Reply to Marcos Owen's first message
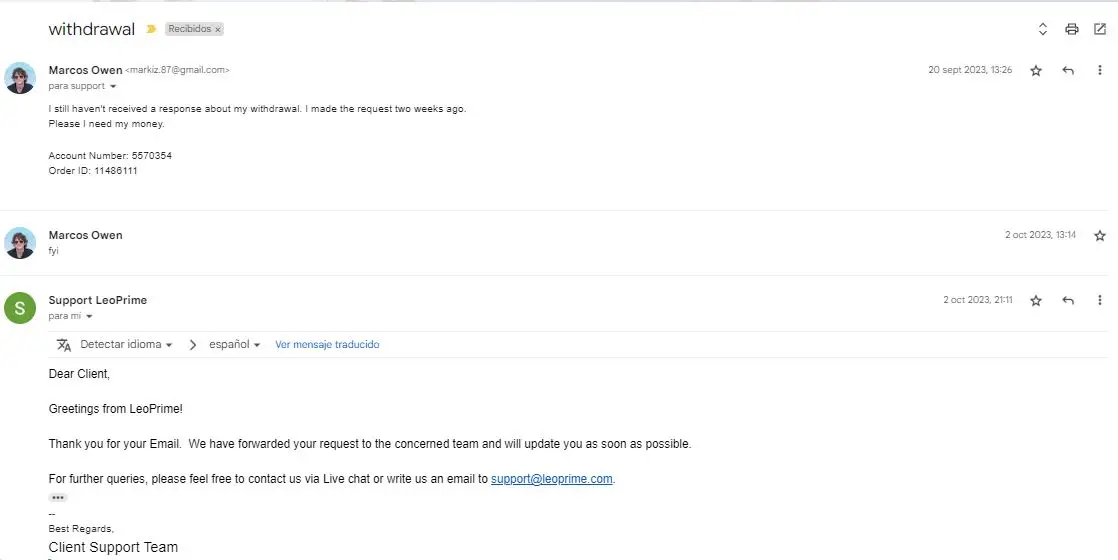The height and width of the screenshot is (560, 1118). point(1068,70)
